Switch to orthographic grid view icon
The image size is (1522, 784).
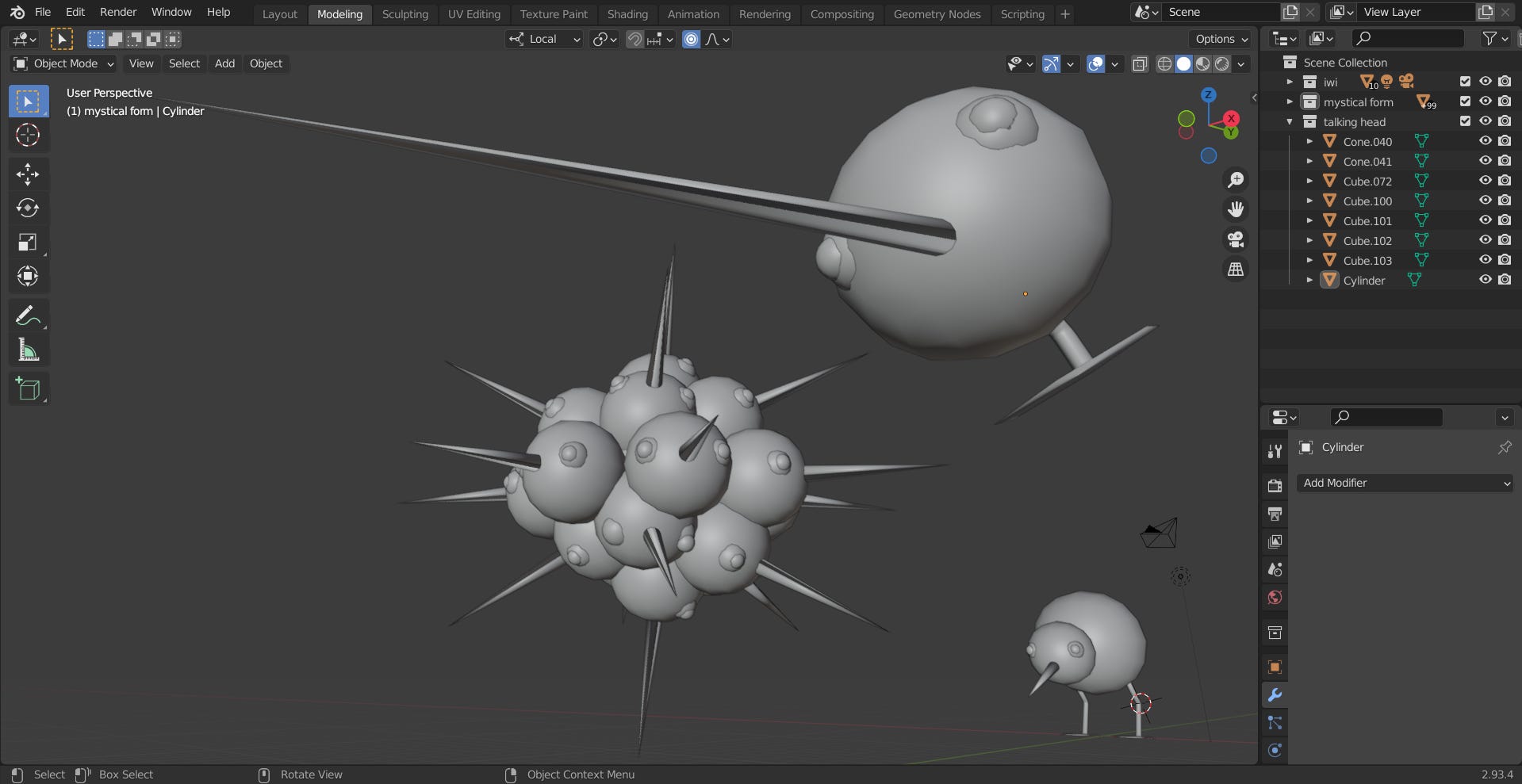pyautogui.click(x=1236, y=270)
